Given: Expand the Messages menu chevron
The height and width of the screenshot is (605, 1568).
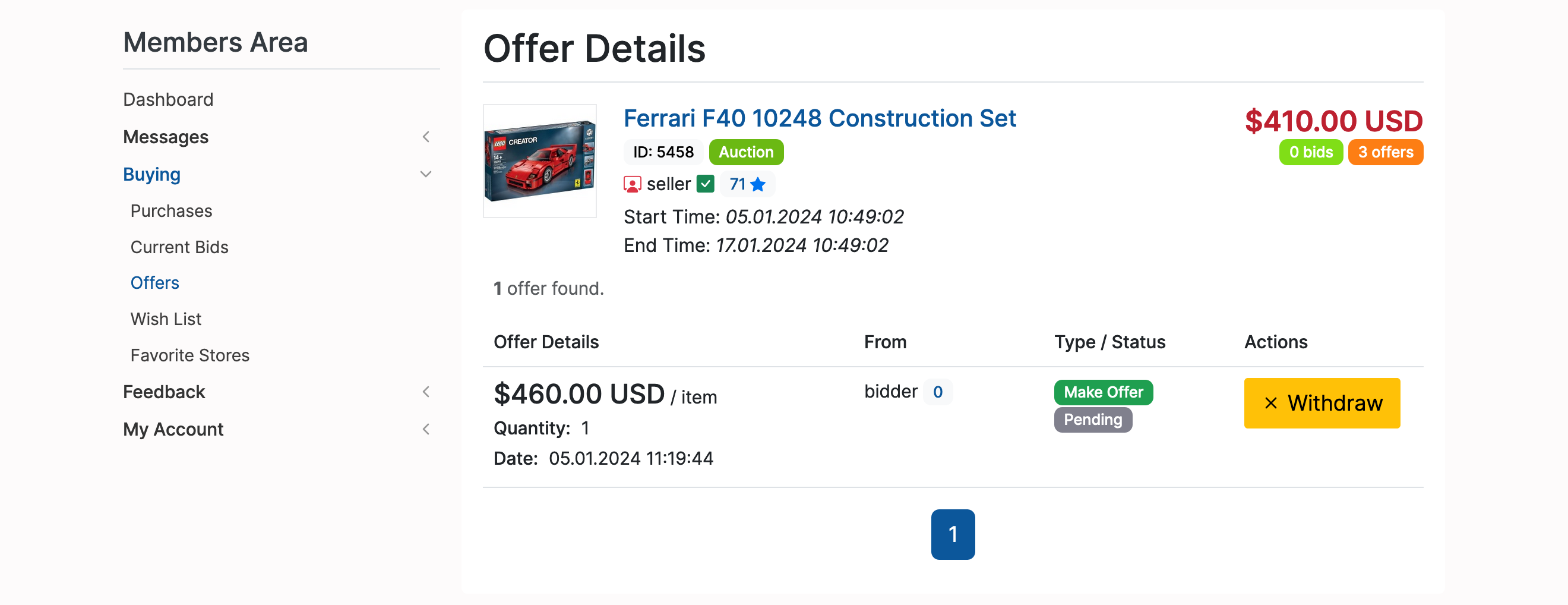Looking at the screenshot, I should [426, 137].
